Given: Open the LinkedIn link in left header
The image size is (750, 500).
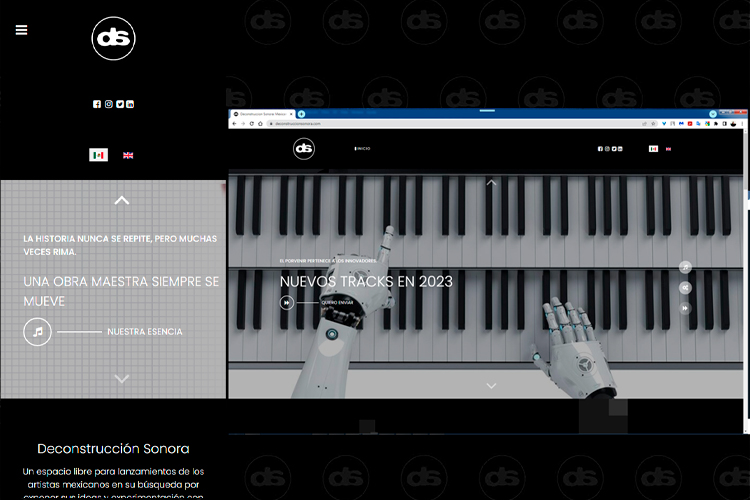Looking at the screenshot, I should pyautogui.click(x=130, y=104).
